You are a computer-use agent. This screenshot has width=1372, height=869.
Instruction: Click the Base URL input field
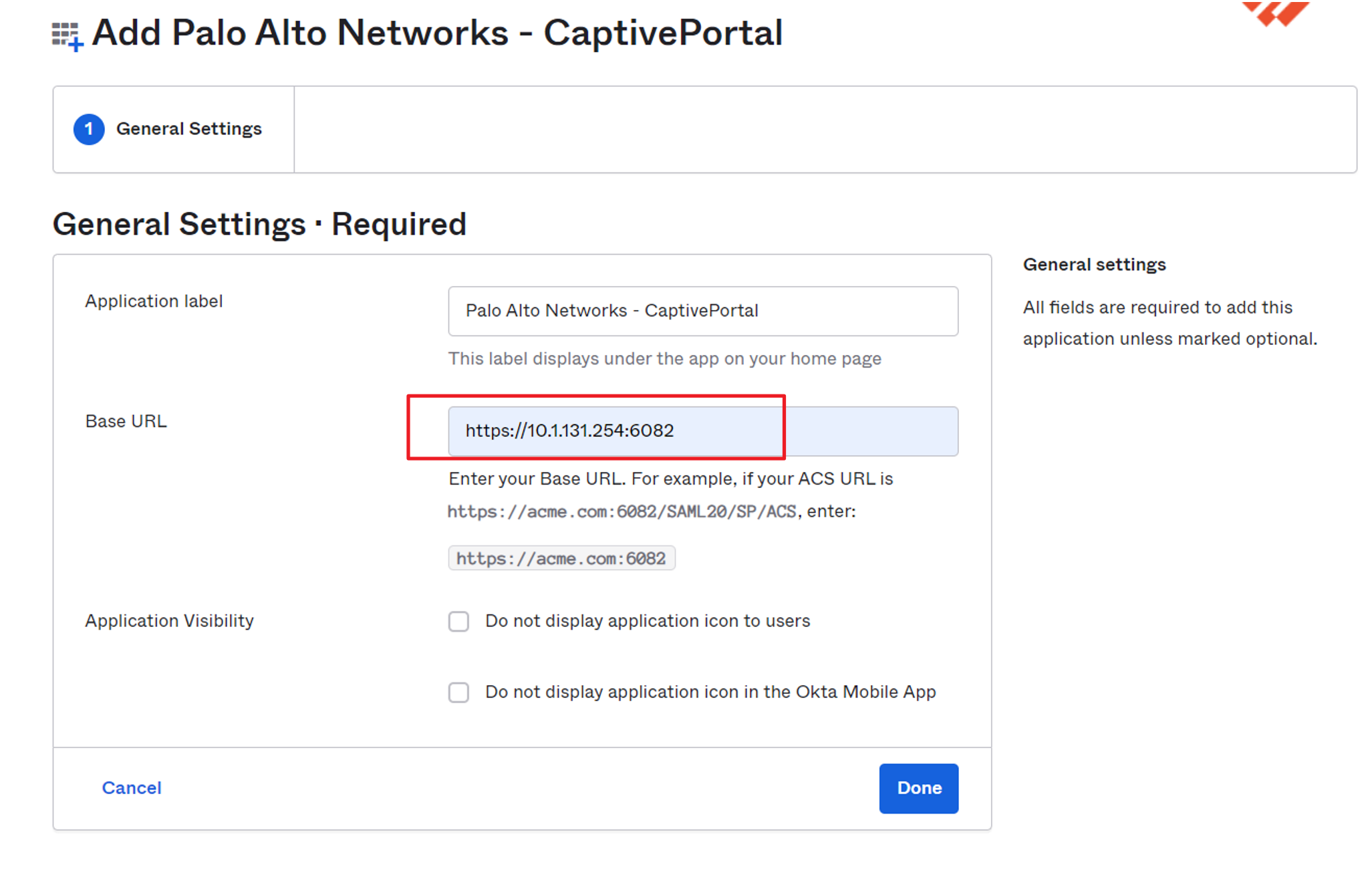click(x=702, y=431)
